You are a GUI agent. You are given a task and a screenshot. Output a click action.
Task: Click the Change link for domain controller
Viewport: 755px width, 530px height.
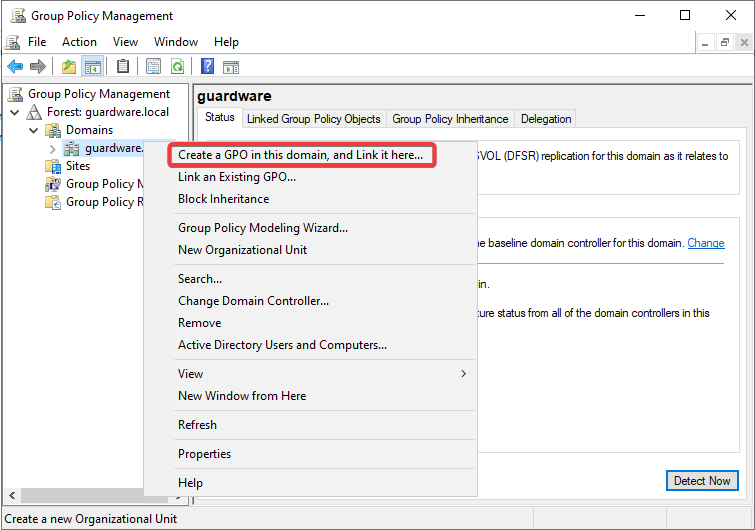705,243
